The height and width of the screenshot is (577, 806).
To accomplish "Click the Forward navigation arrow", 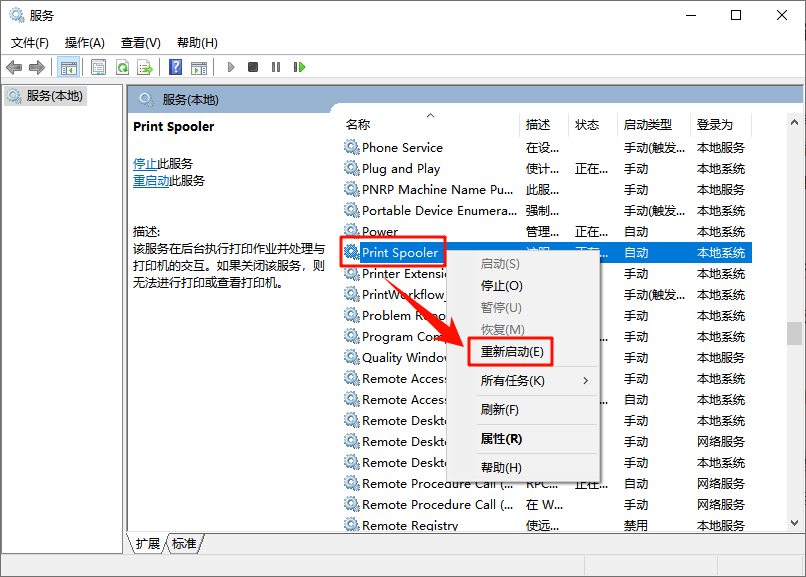I will (36, 67).
